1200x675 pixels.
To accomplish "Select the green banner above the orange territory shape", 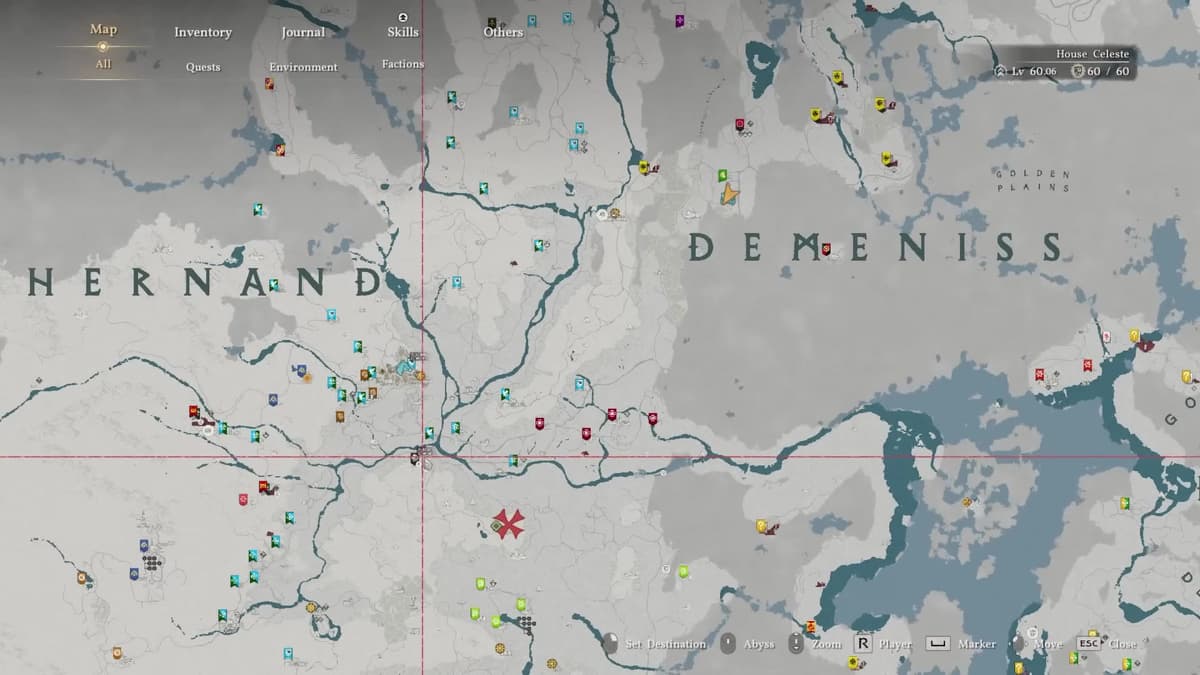I will tap(722, 175).
